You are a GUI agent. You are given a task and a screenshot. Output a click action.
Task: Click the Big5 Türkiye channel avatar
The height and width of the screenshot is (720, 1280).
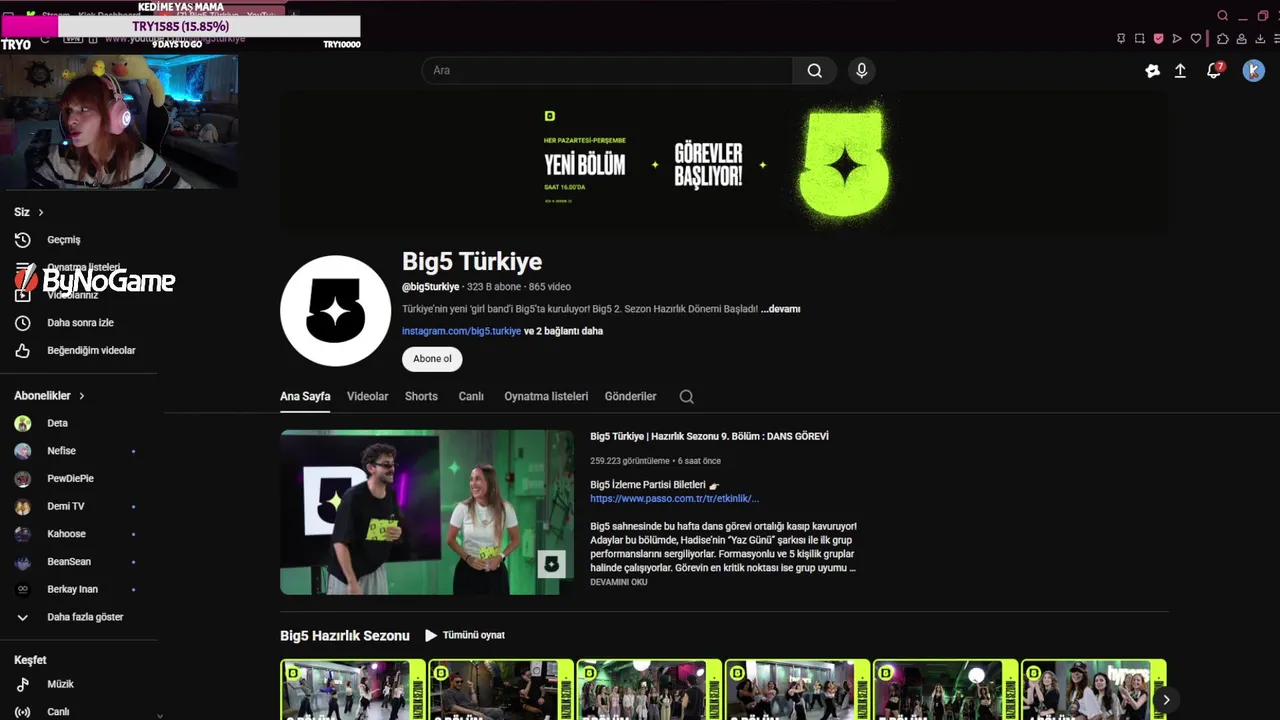335,311
